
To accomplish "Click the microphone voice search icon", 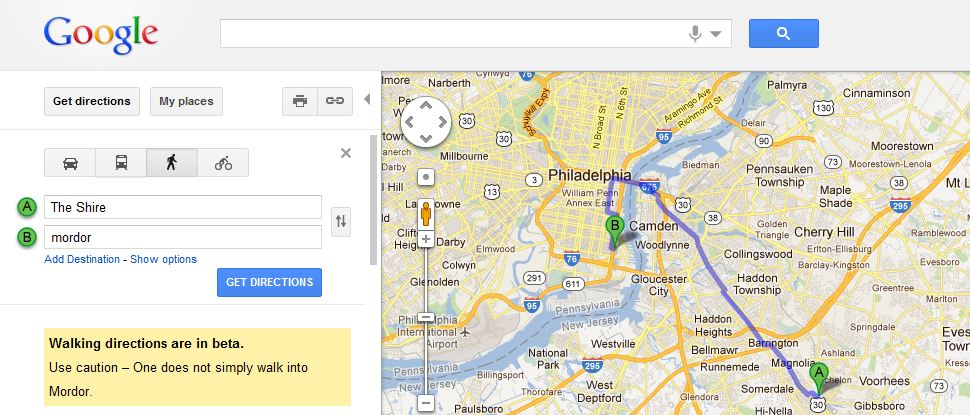I will click(x=695, y=33).
